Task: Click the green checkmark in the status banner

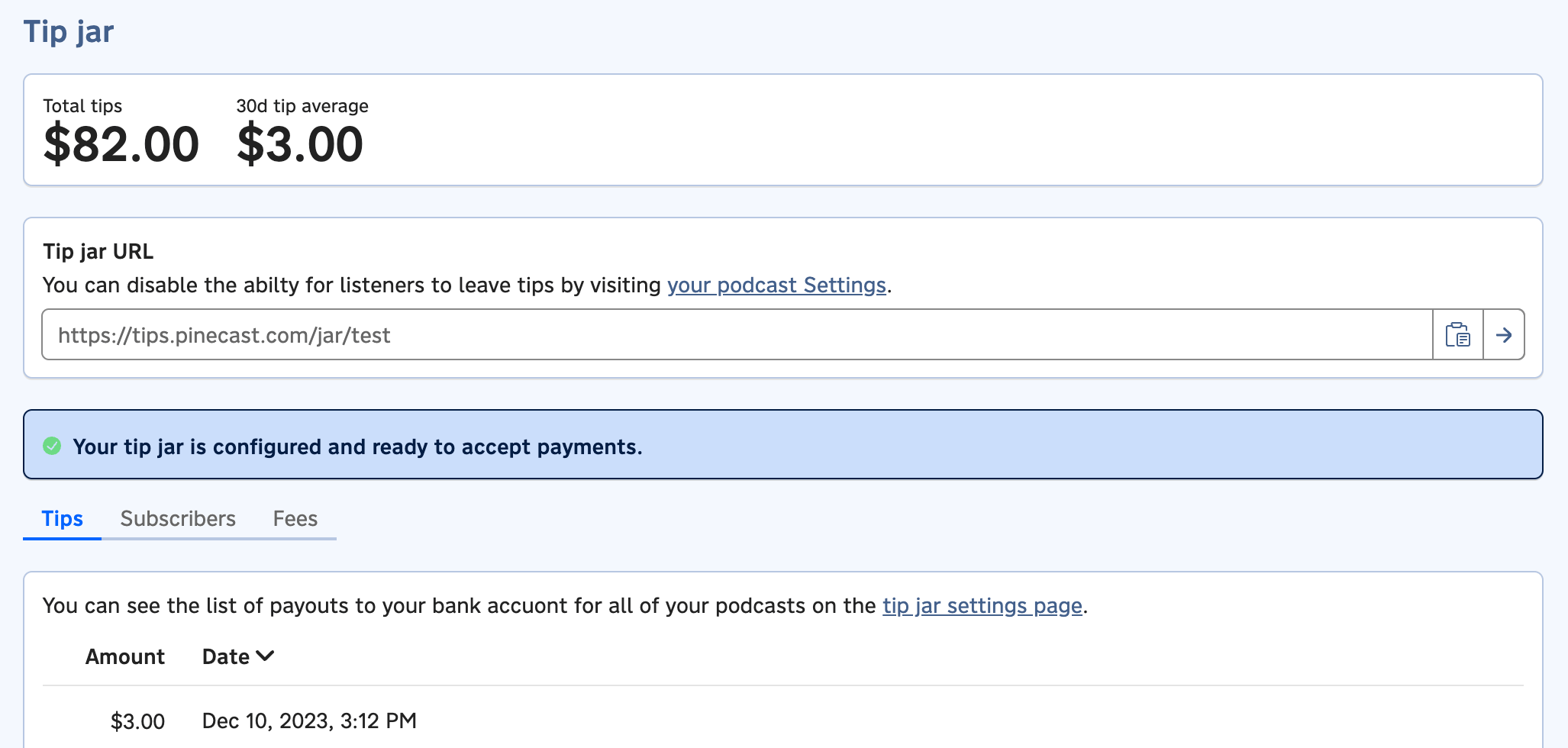Action: (51, 447)
